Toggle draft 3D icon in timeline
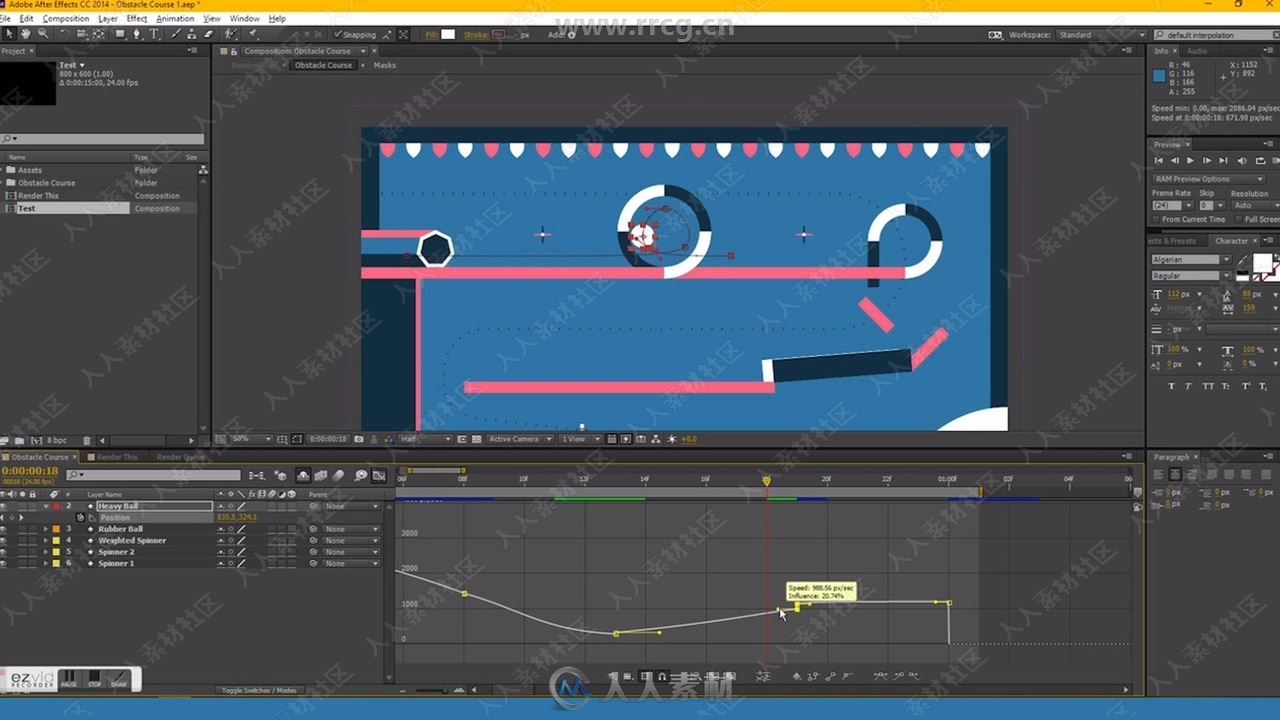1280x720 pixels. click(x=281, y=475)
